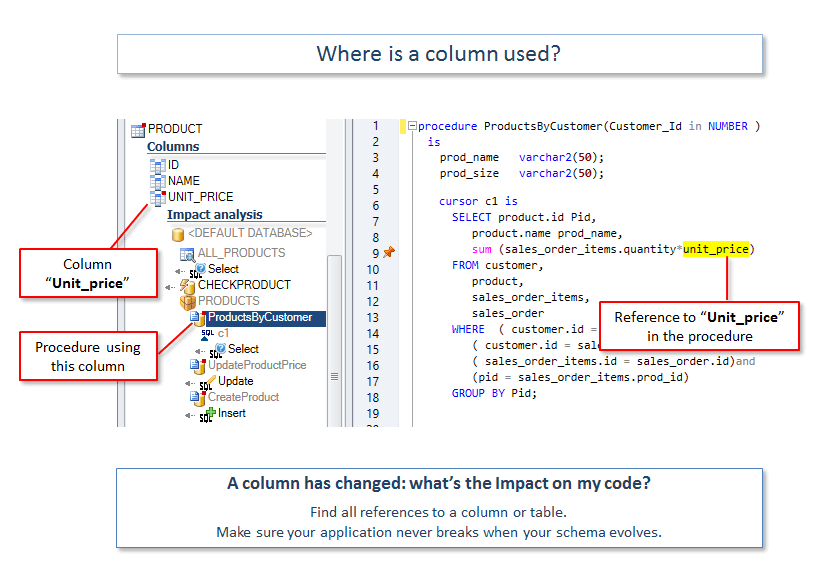Click the UpdateProductPrice procedure icon

click(x=197, y=366)
